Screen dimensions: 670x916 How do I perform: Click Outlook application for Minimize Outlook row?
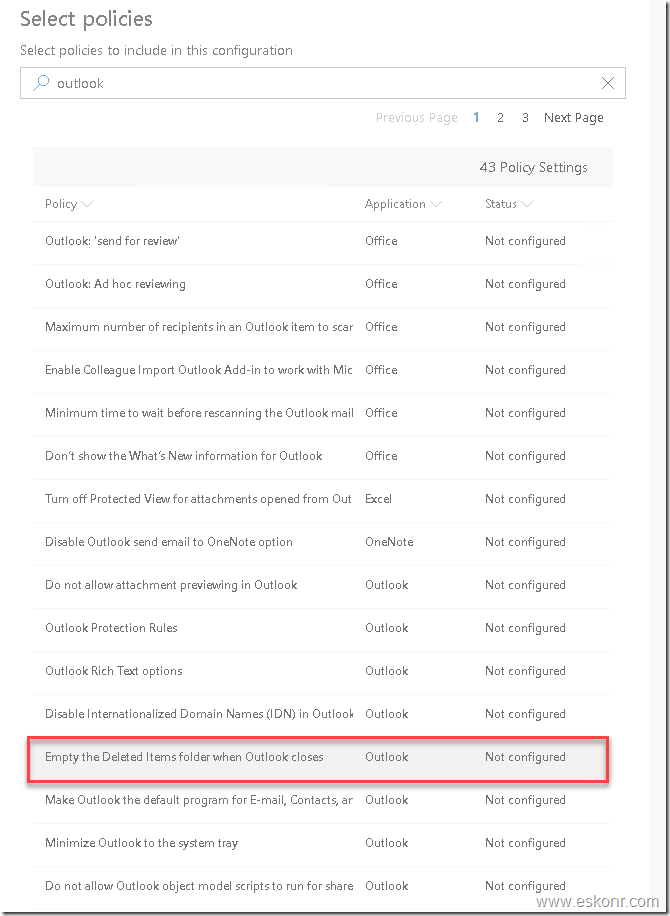pyautogui.click(x=386, y=843)
